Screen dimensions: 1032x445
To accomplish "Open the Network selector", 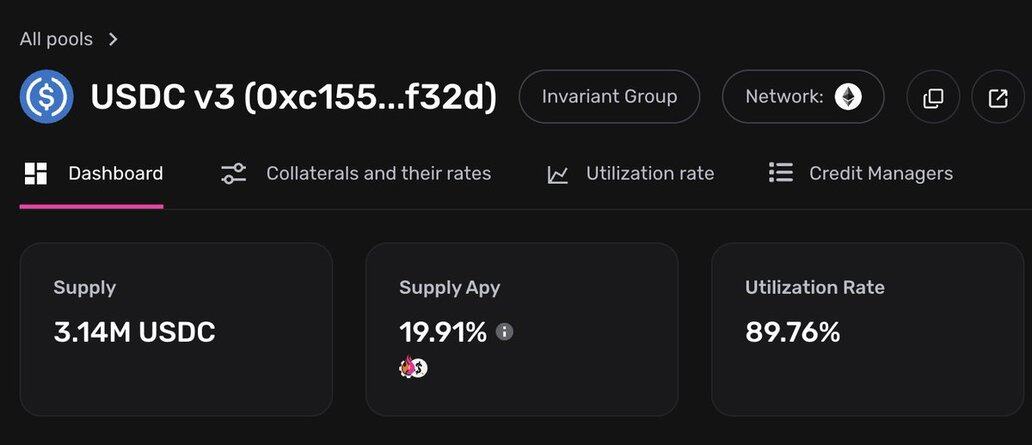I will 802,97.
